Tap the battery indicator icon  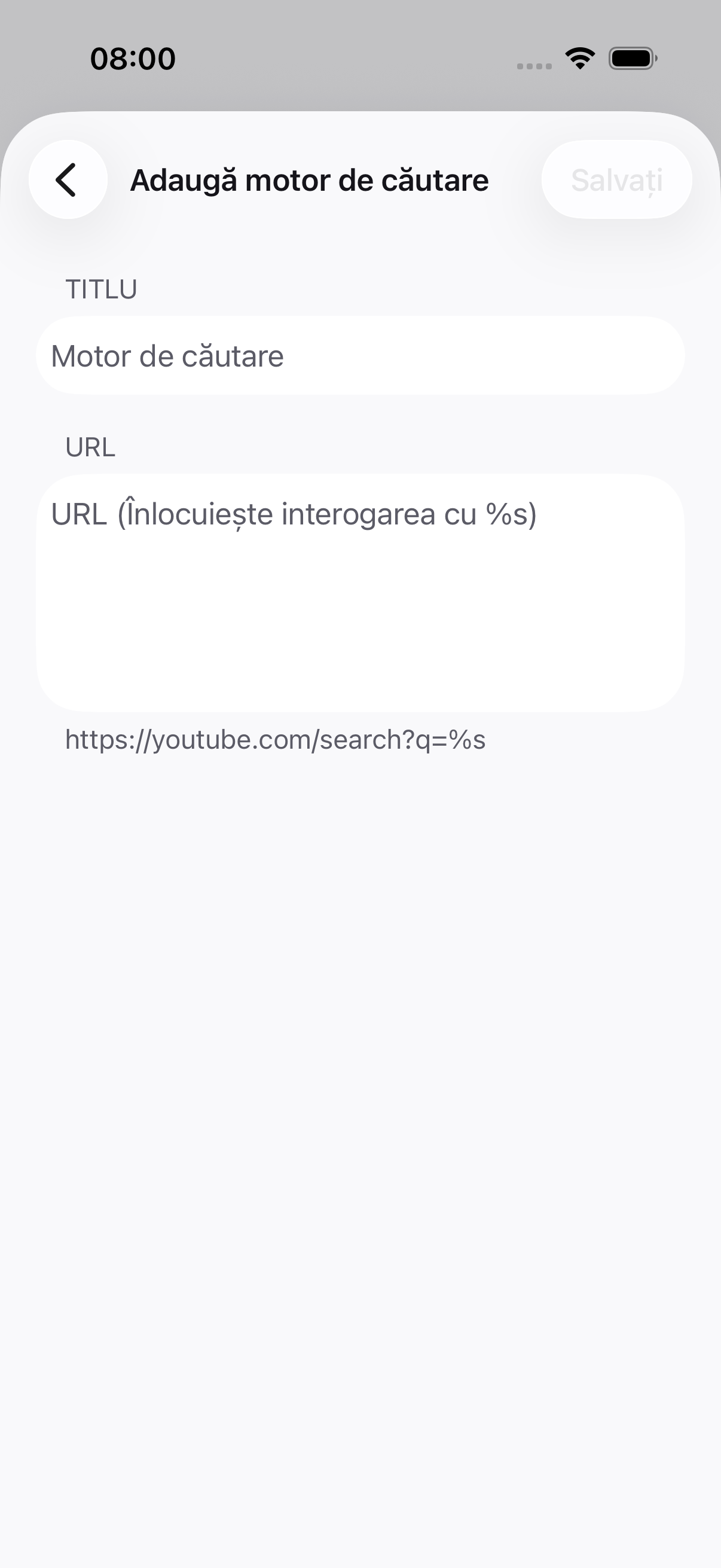click(x=633, y=59)
